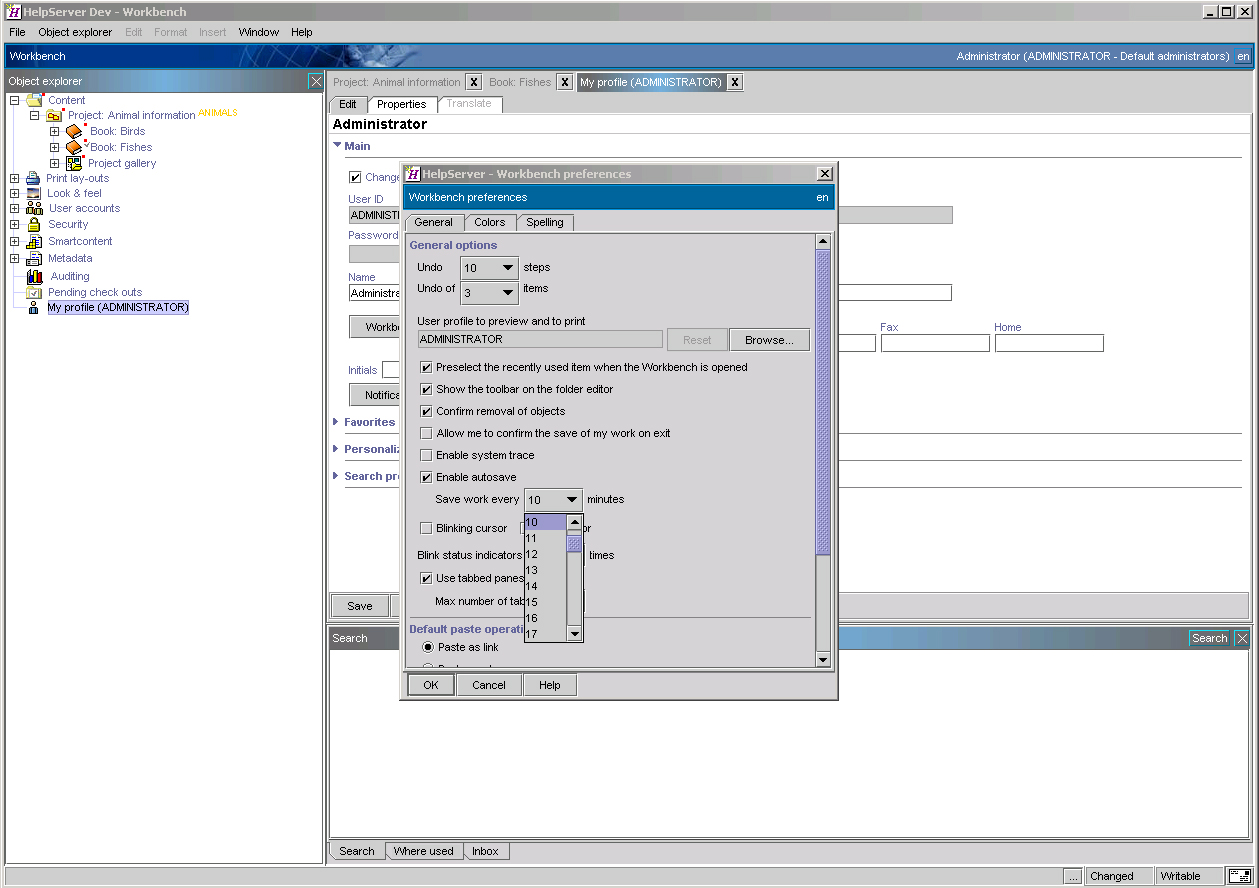Viewport: 1259px width, 888px height.
Task: Click the Pending check outs icon
Action: [x=34, y=292]
